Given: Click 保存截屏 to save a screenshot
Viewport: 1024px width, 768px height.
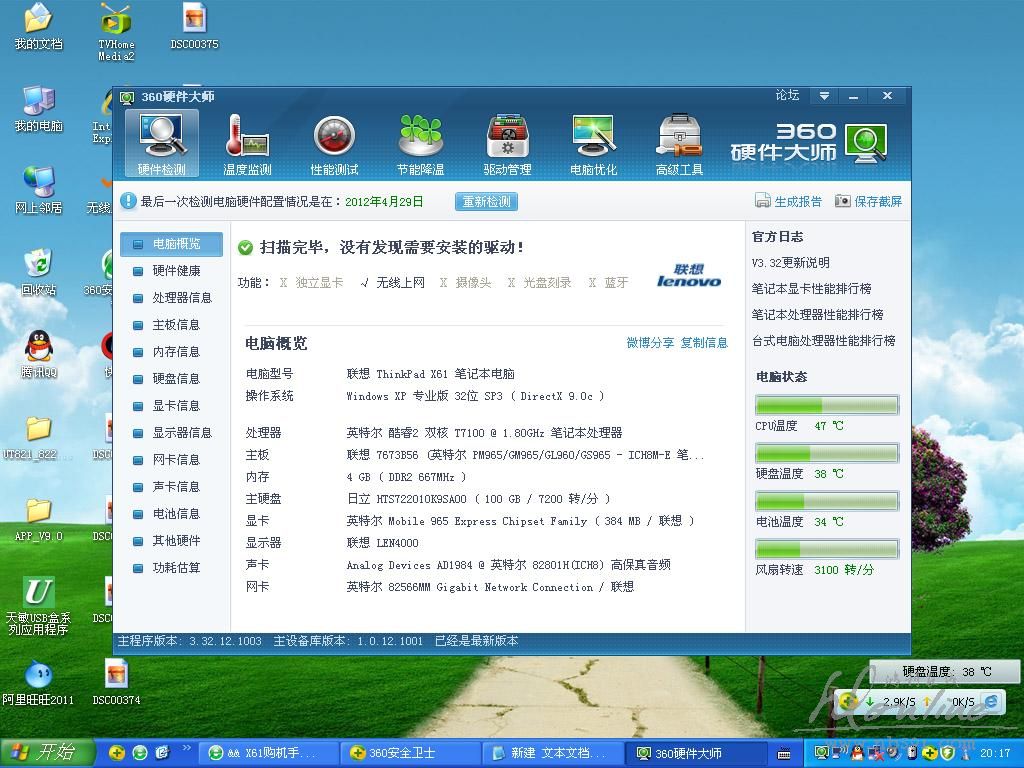Looking at the screenshot, I should point(868,202).
